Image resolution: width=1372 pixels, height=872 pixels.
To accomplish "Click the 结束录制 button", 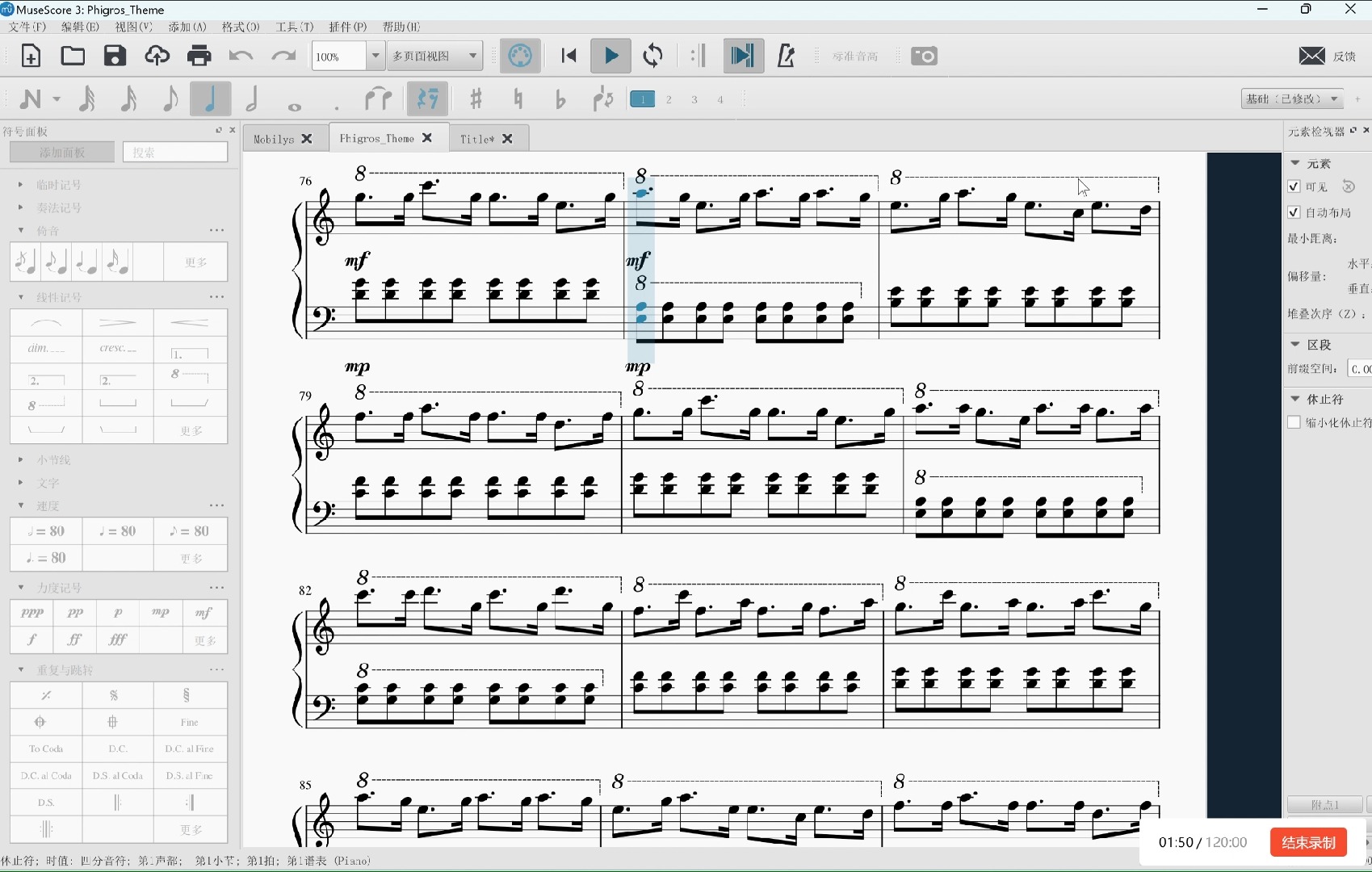I will click(x=1308, y=842).
